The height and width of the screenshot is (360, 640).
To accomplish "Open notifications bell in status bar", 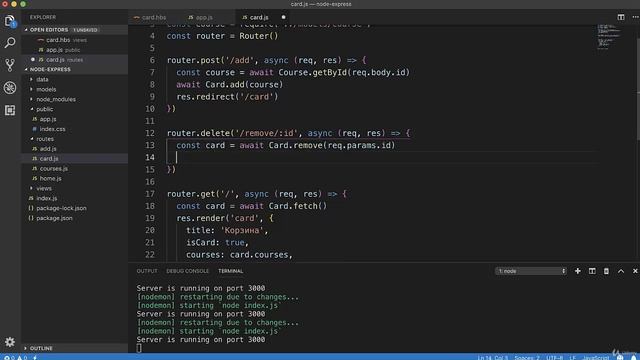I will click(x=634, y=357).
